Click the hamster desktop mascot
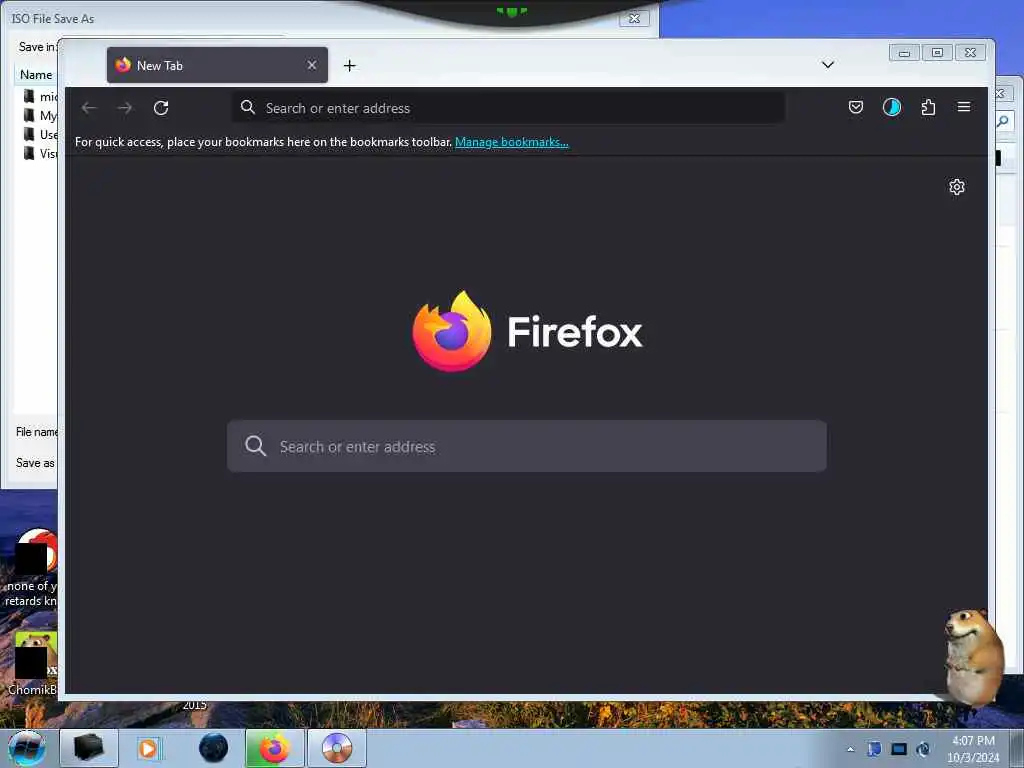The width and height of the screenshot is (1024, 768). pos(974,656)
